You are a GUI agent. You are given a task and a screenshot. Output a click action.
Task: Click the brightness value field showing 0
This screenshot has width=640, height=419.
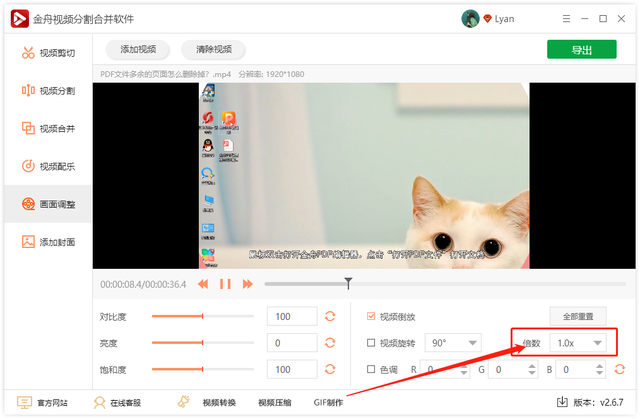[292, 343]
